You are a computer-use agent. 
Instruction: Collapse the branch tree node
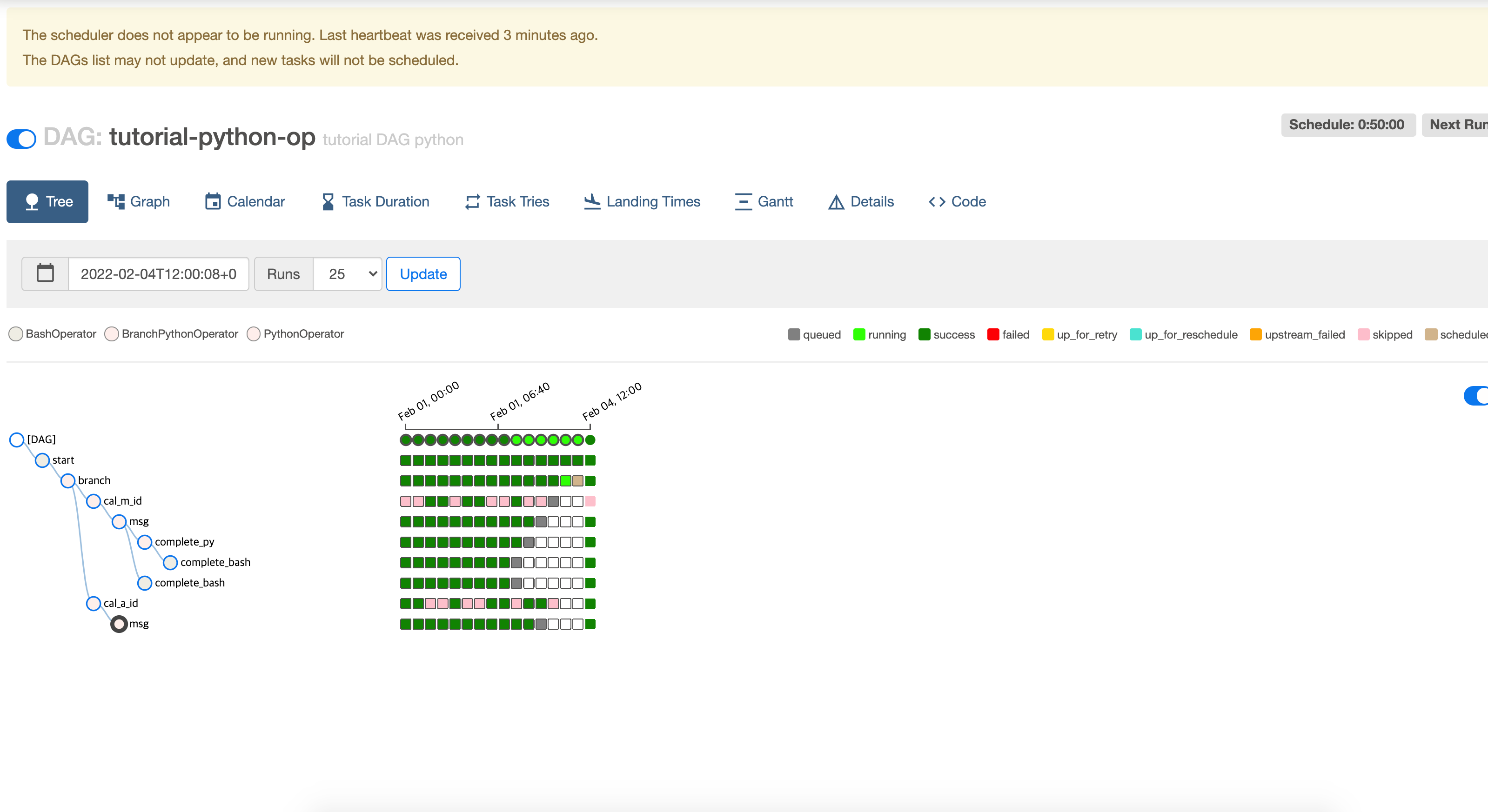tap(68, 480)
